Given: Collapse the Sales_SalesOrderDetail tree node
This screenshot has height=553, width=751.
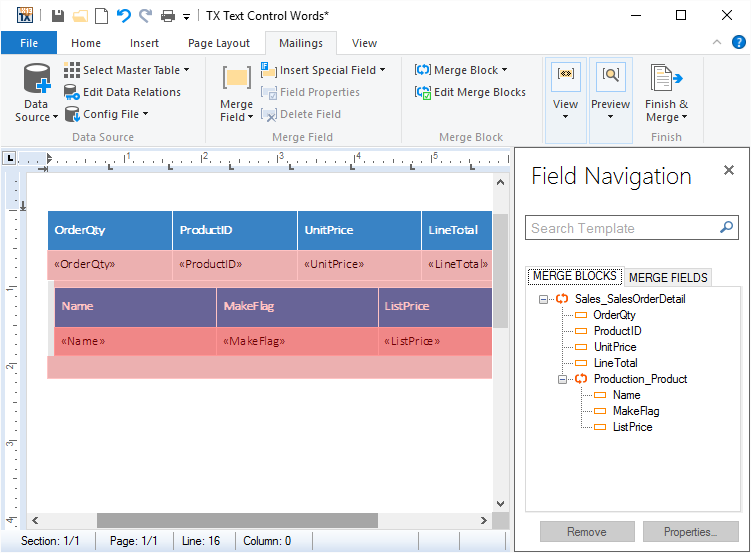Looking at the screenshot, I should tap(543, 299).
